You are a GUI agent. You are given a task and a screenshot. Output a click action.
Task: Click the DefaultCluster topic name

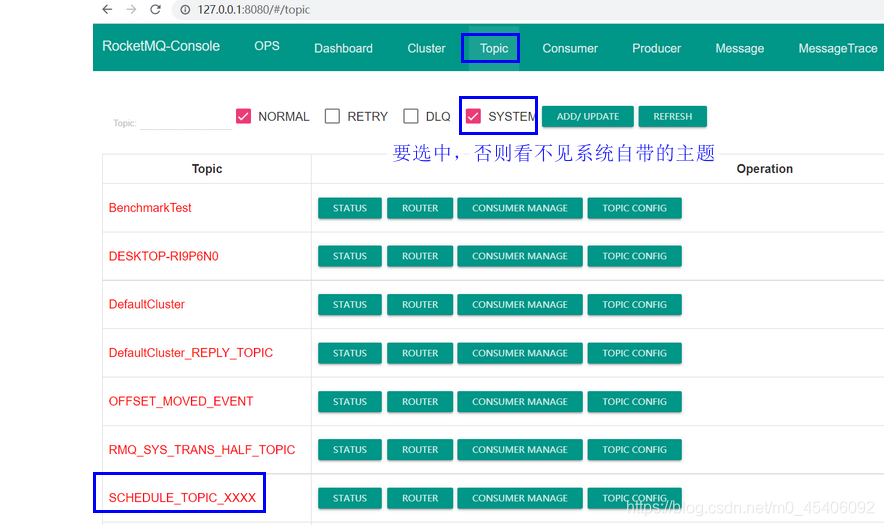coord(147,304)
